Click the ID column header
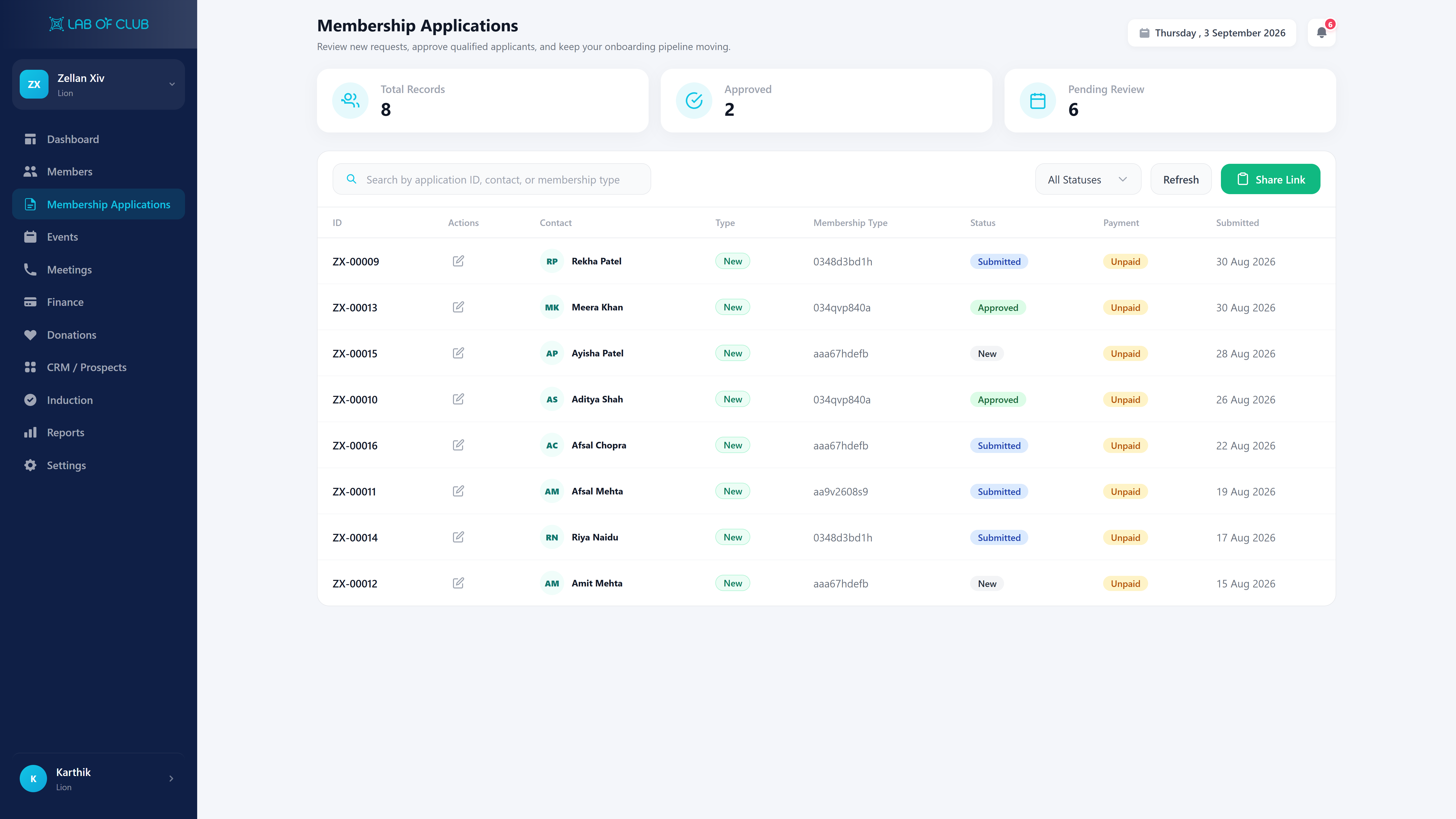Viewport: 1456px width, 819px height. click(337, 223)
